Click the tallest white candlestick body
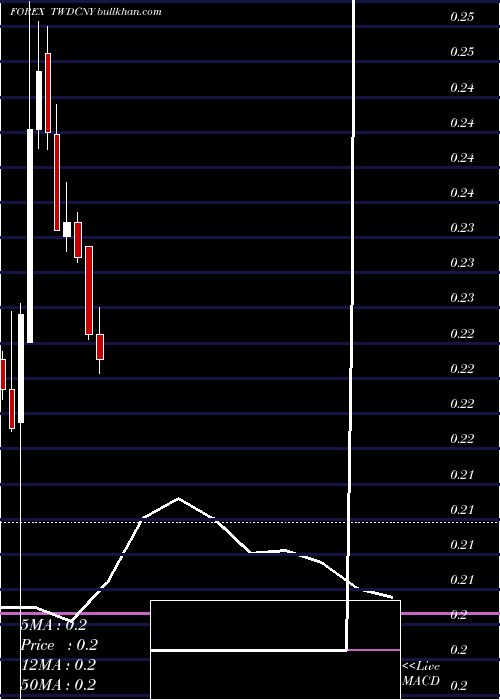The image size is (500, 700). pos(30,236)
